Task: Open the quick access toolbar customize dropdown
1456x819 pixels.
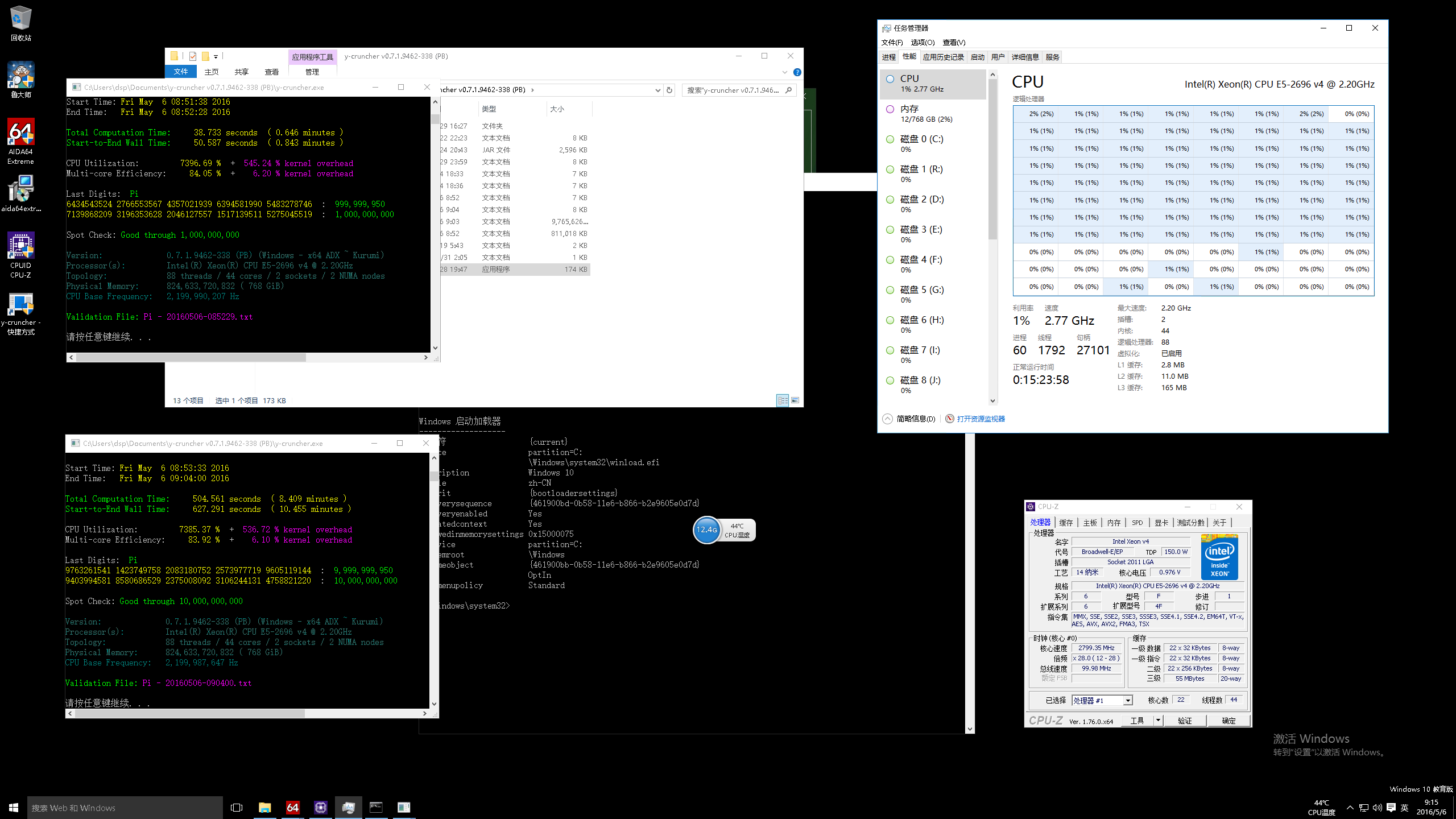Action: click(216, 57)
